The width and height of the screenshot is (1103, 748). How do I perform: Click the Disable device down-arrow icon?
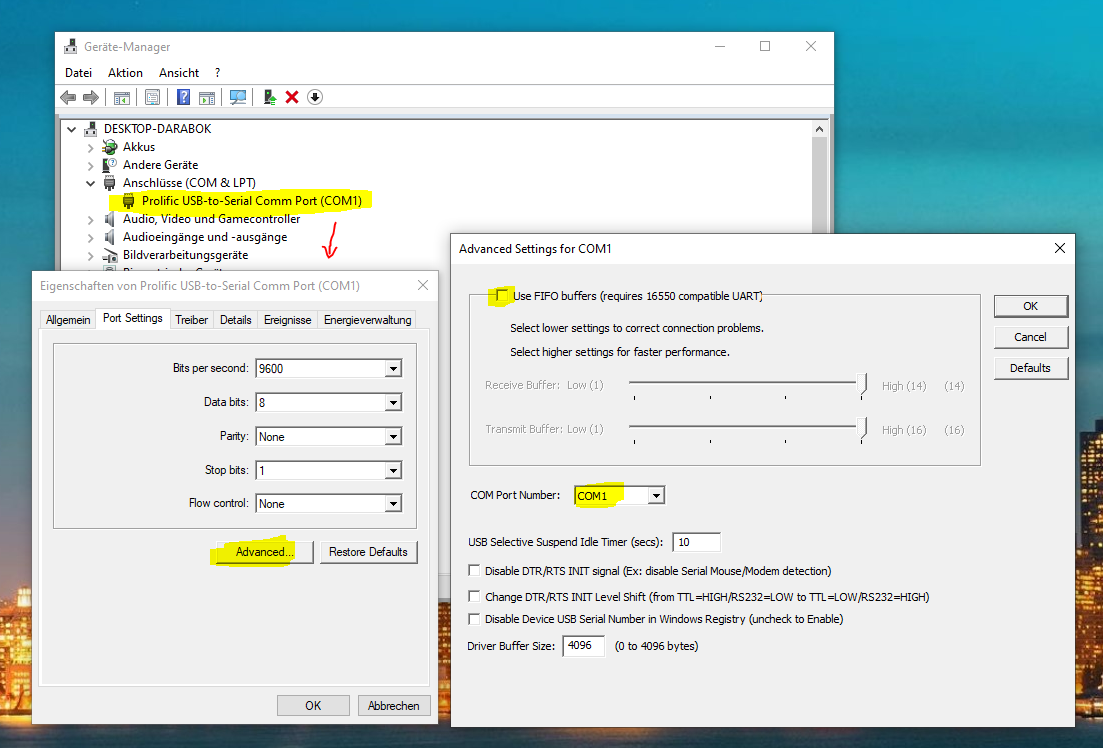313,96
